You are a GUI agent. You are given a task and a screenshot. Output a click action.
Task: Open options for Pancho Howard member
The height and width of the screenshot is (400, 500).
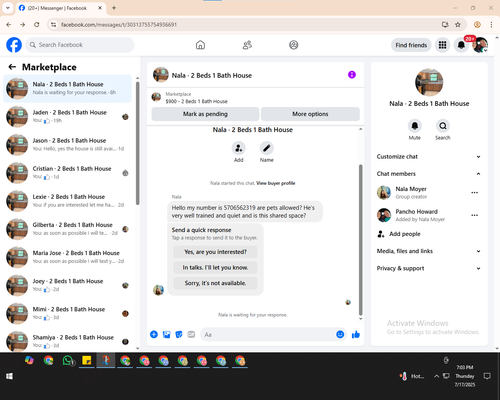tap(475, 215)
